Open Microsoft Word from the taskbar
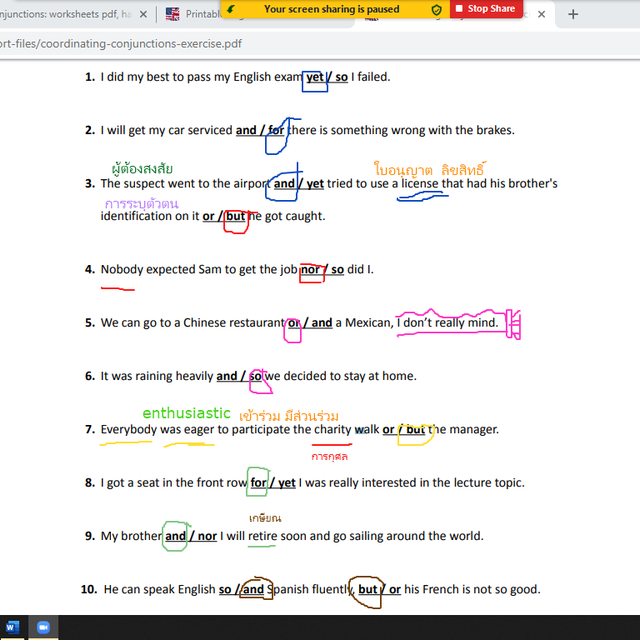The image size is (640, 640). click(13, 627)
